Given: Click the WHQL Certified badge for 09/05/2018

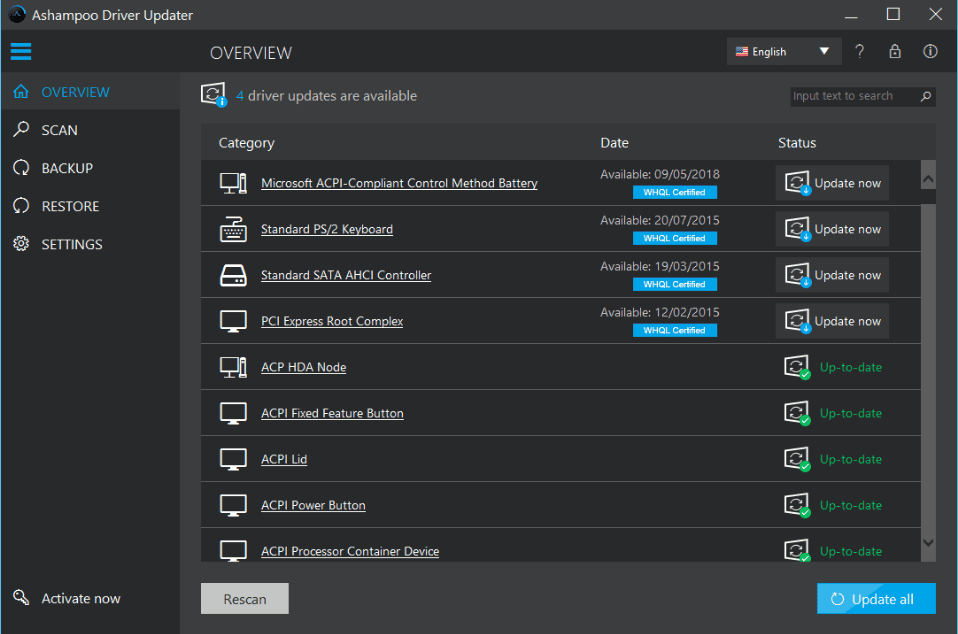Looking at the screenshot, I should [675, 192].
